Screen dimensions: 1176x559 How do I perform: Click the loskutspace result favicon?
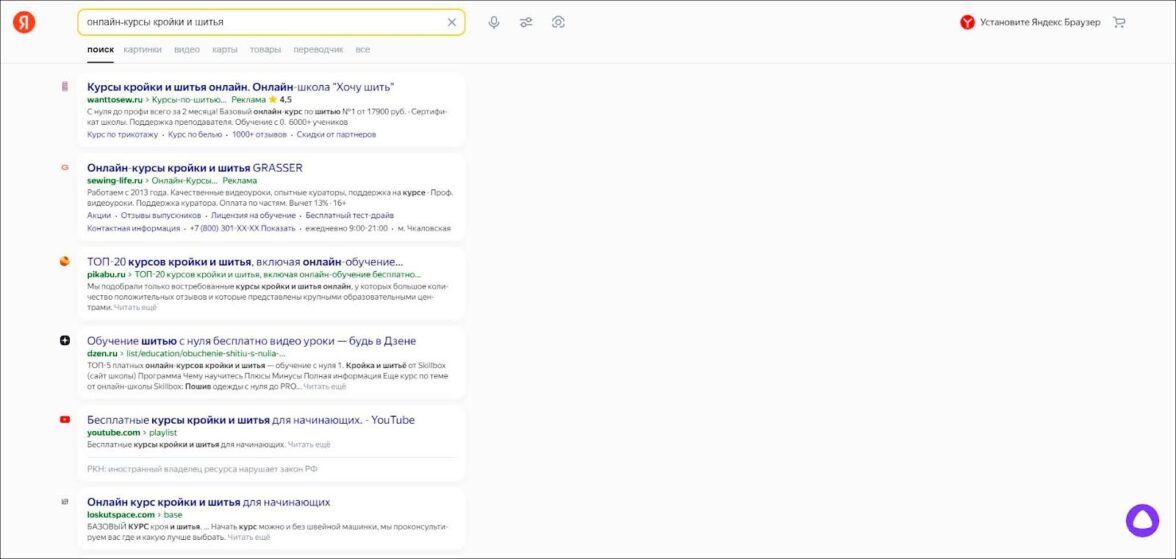point(64,501)
